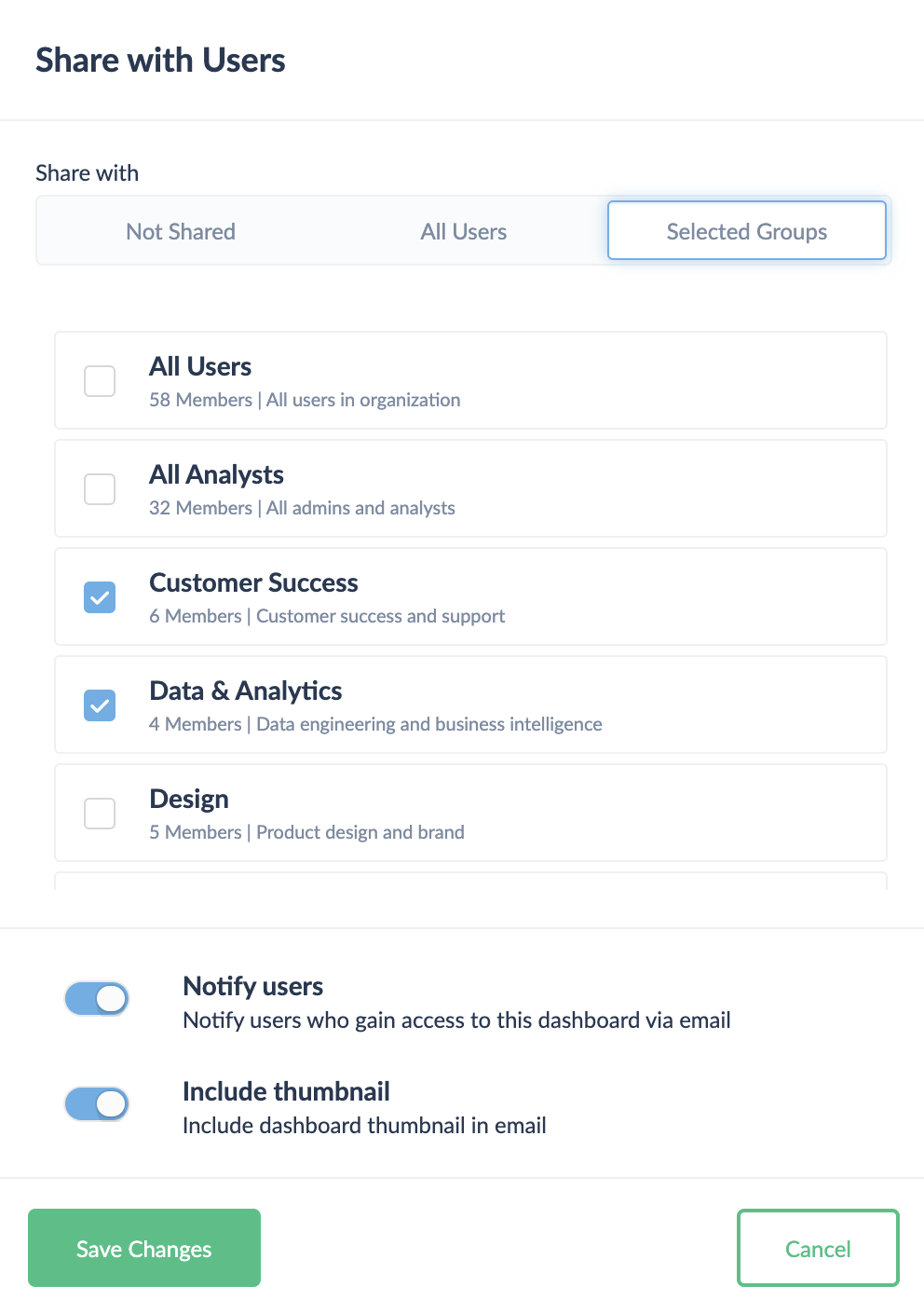Click the Notify users label text
Image resolution: width=924 pixels, height=1314 pixels.
253,986
